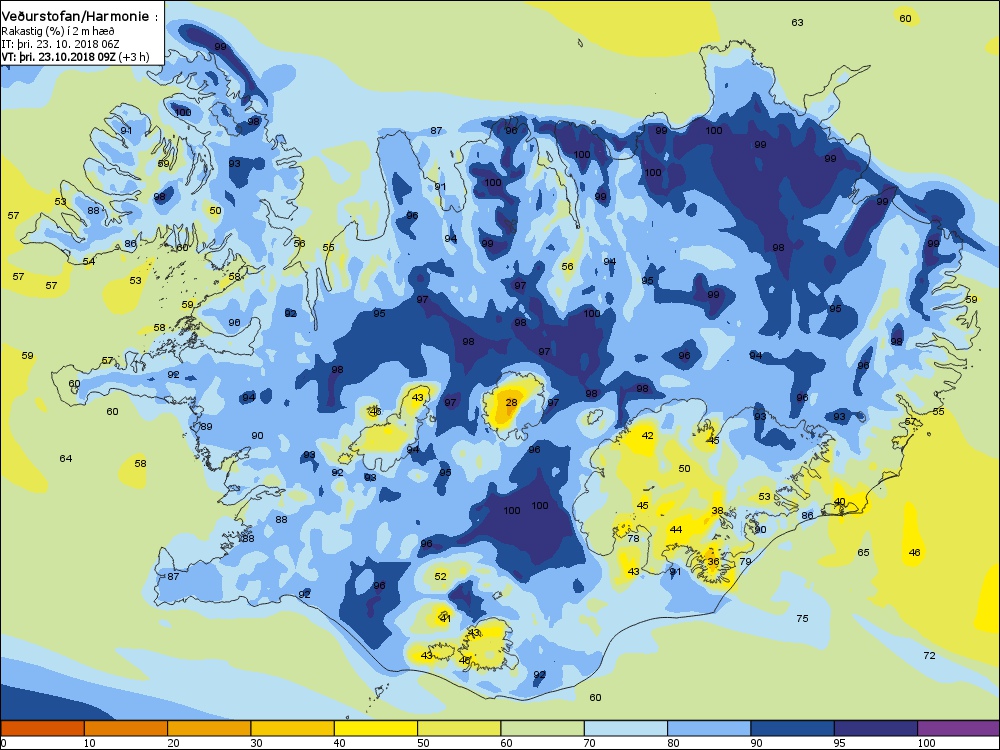Select the map value 36
Viewport: 1000px width, 750px height.
[714, 562]
